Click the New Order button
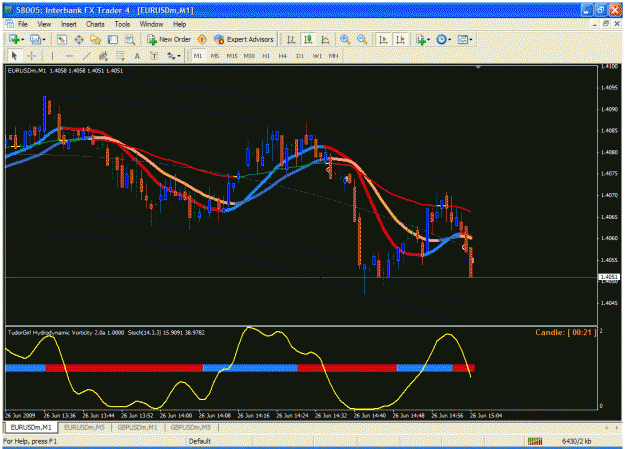 [169, 39]
